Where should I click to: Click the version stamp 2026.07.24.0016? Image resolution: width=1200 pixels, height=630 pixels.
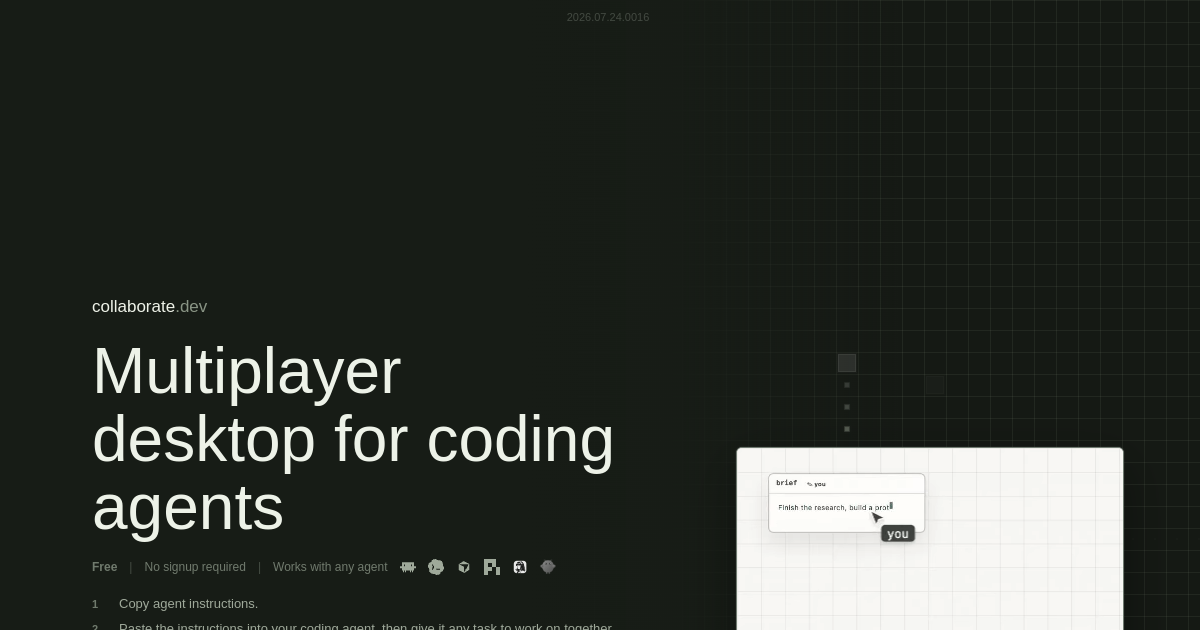click(x=608, y=17)
